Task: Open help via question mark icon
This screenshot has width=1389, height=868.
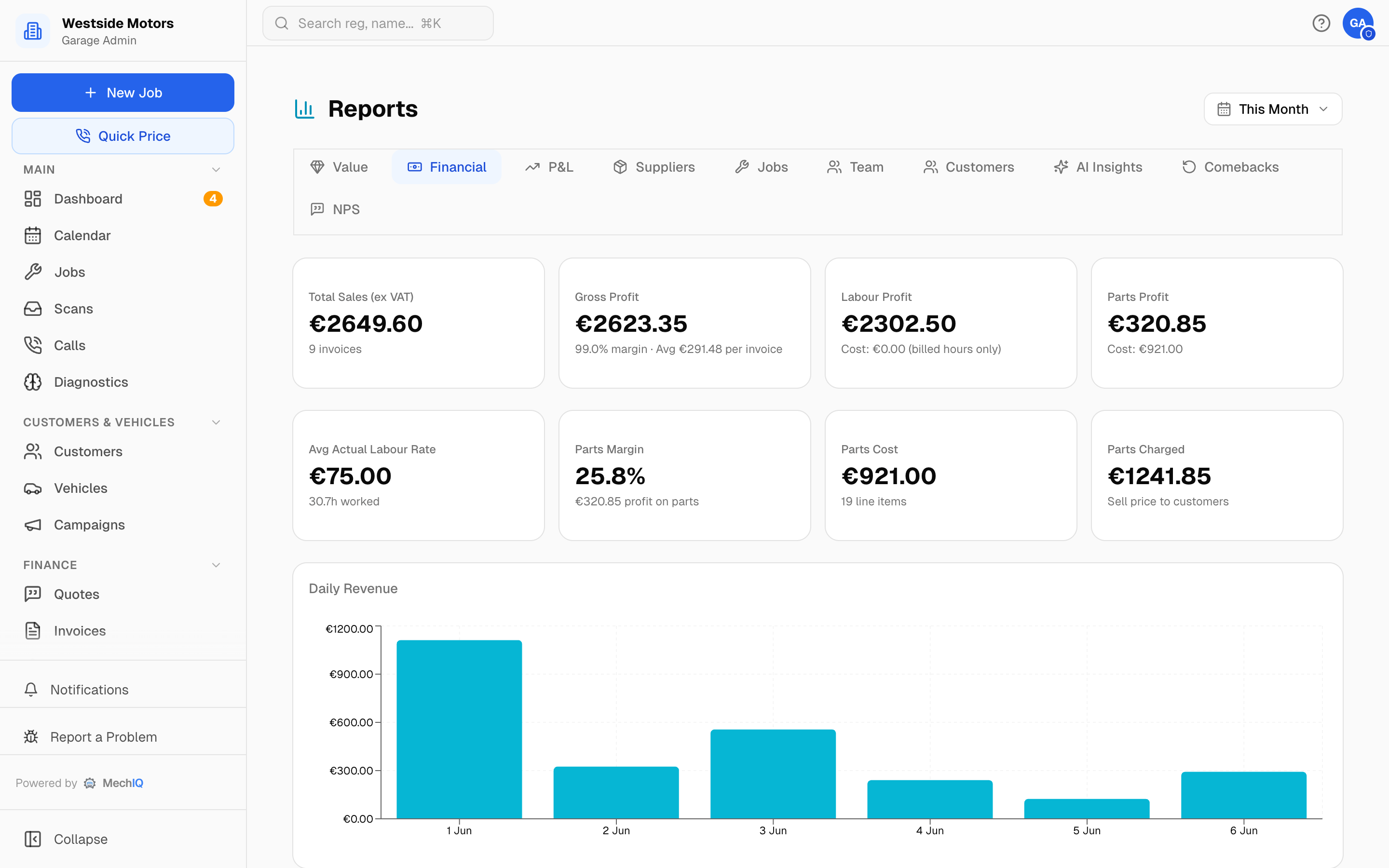Action: (x=1321, y=23)
